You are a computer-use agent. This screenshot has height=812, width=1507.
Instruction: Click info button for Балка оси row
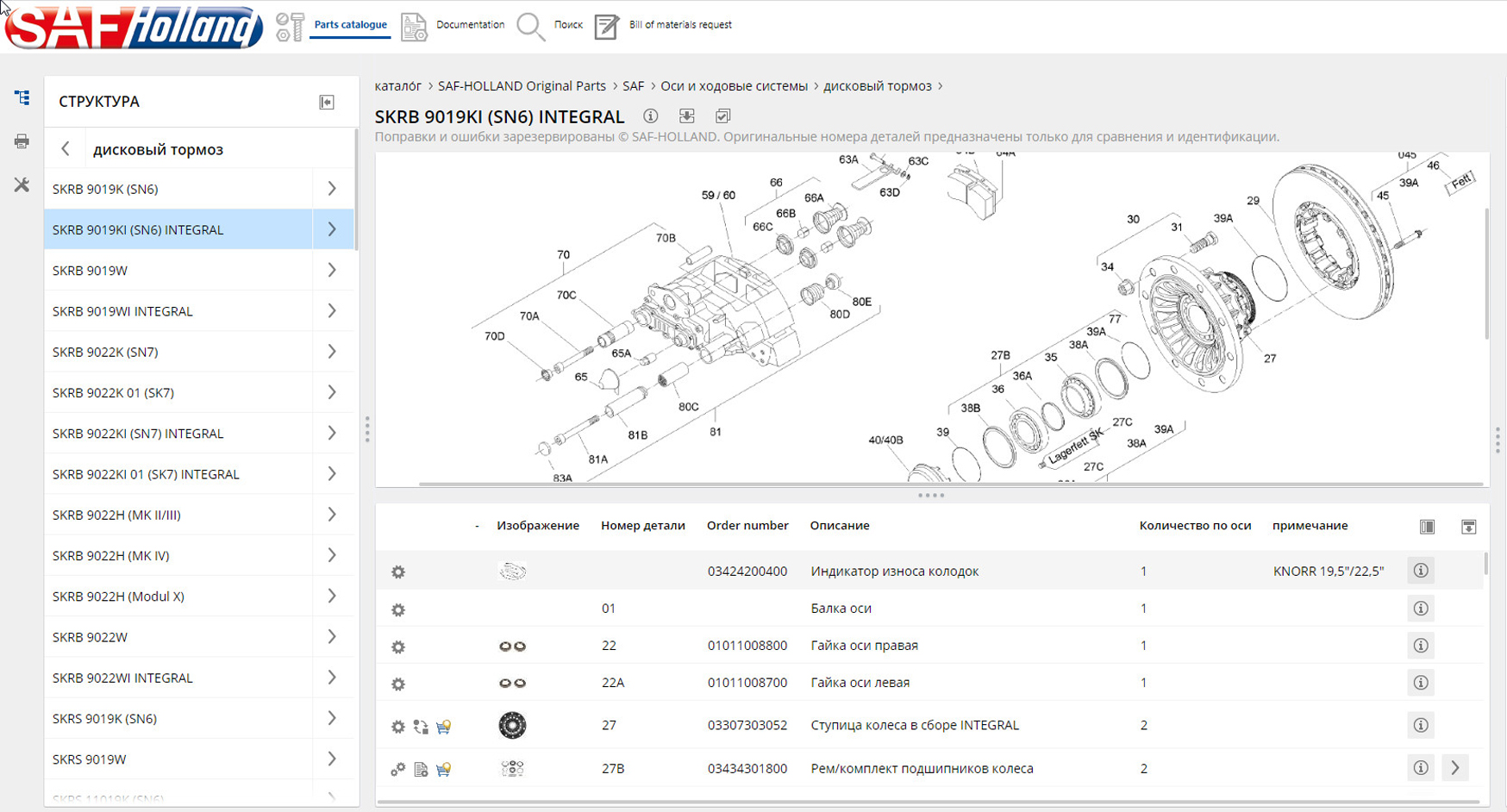[x=1421, y=609]
